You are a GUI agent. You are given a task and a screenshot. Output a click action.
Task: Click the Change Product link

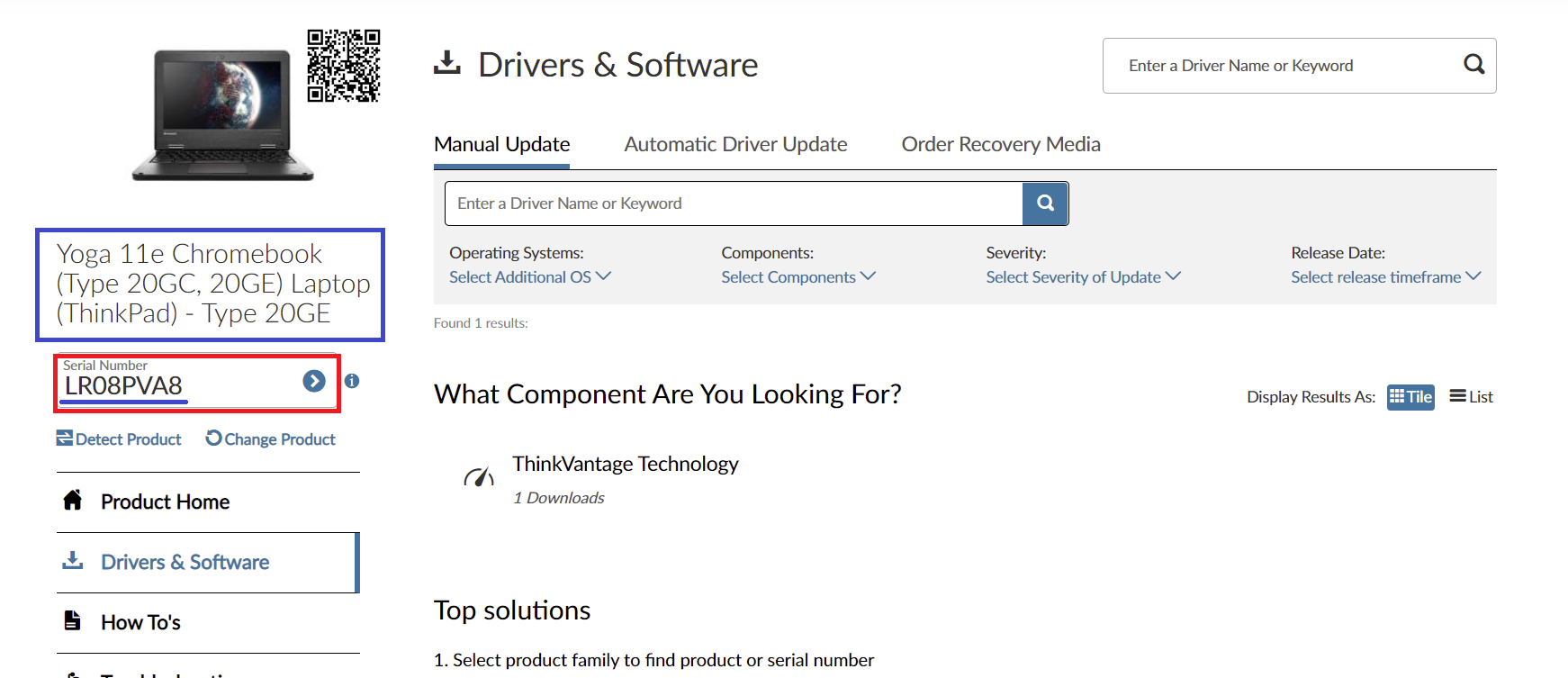(x=271, y=439)
